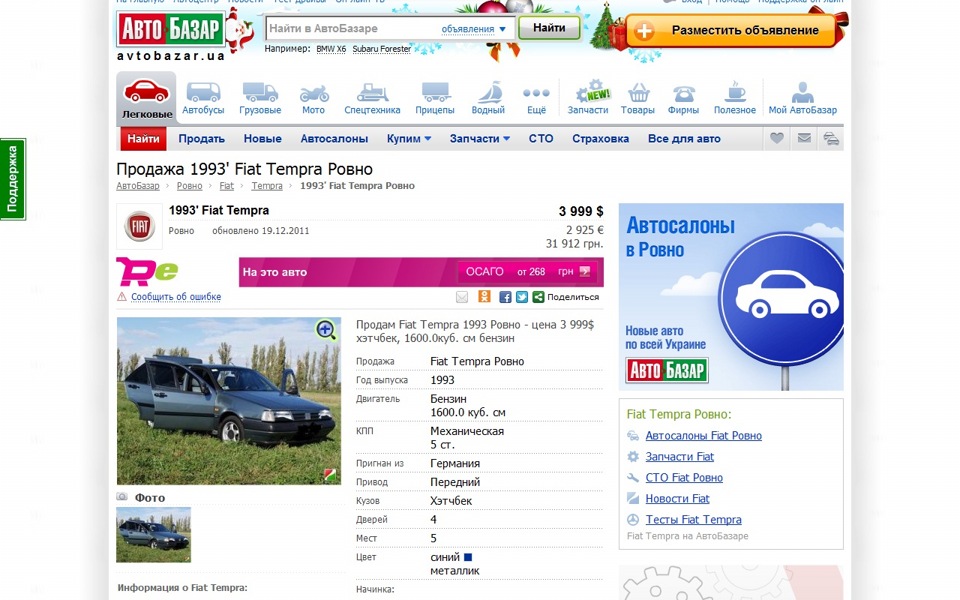Click the green Найти search button
This screenshot has width=960, height=600.
pos(549,28)
